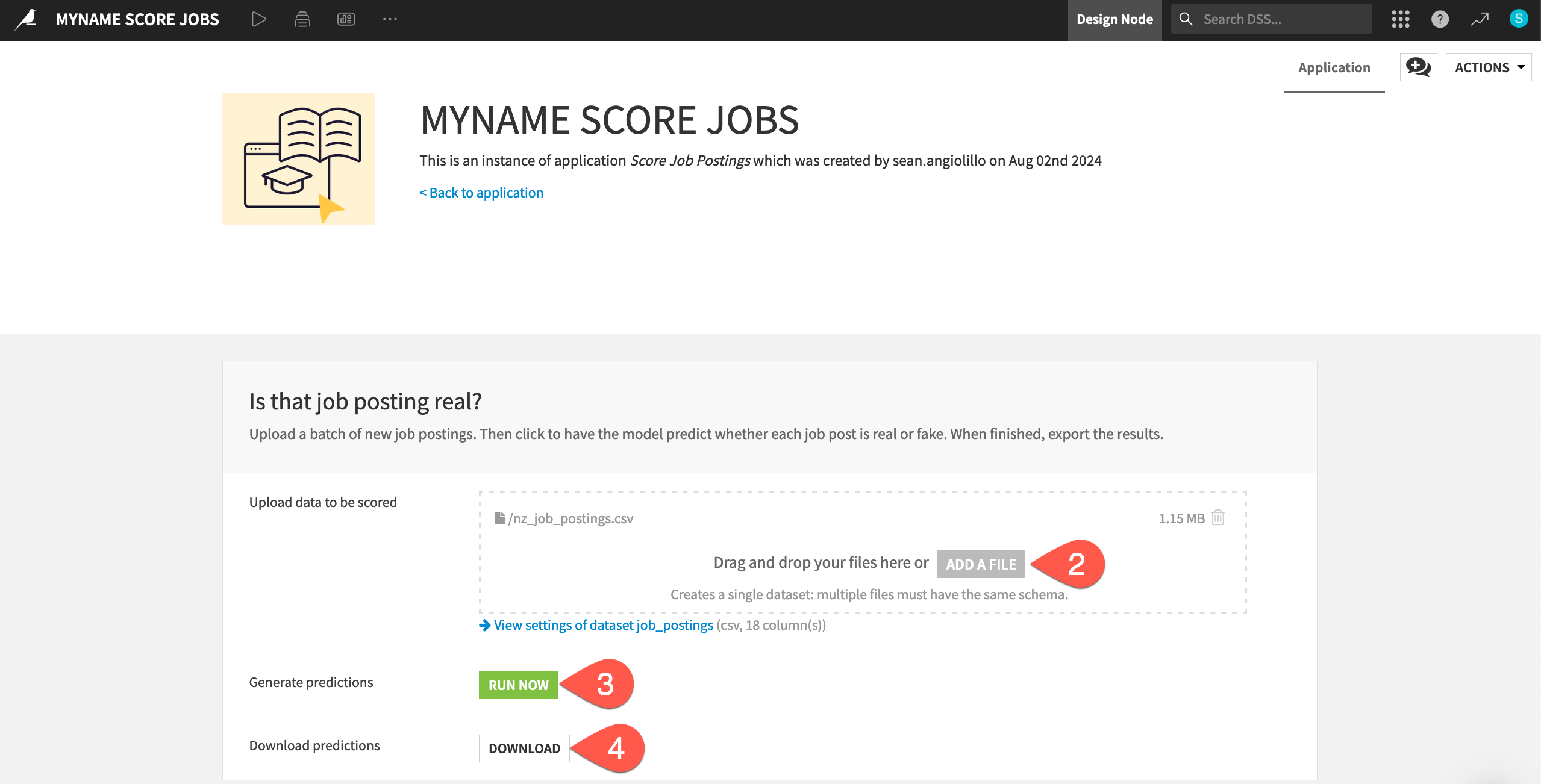Open the user profile avatar S
Viewport: 1541px width, 784px height.
pos(1518,19)
